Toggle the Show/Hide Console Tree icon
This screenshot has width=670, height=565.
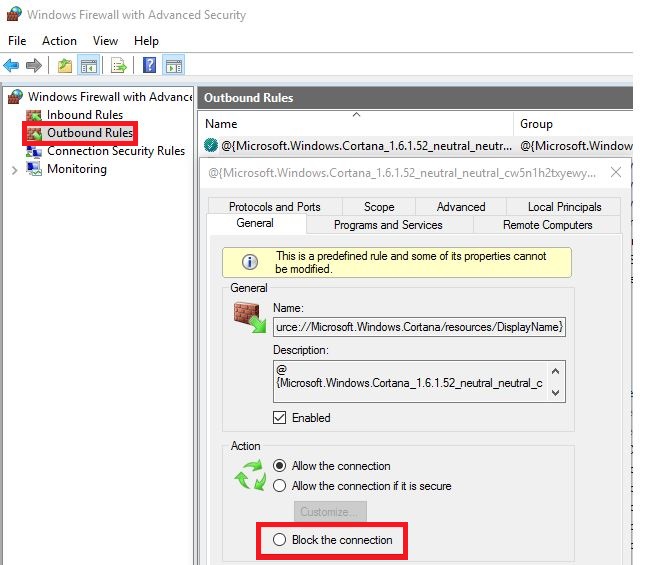coord(89,66)
